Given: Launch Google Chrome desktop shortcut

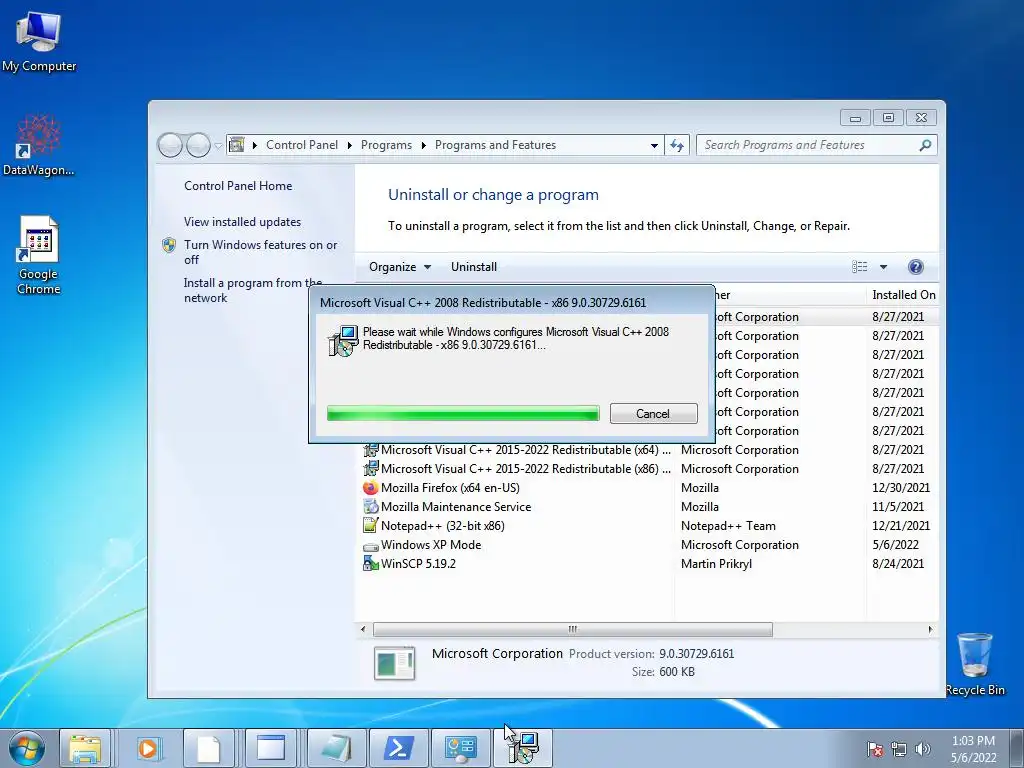Looking at the screenshot, I should pyautogui.click(x=39, y=255).
